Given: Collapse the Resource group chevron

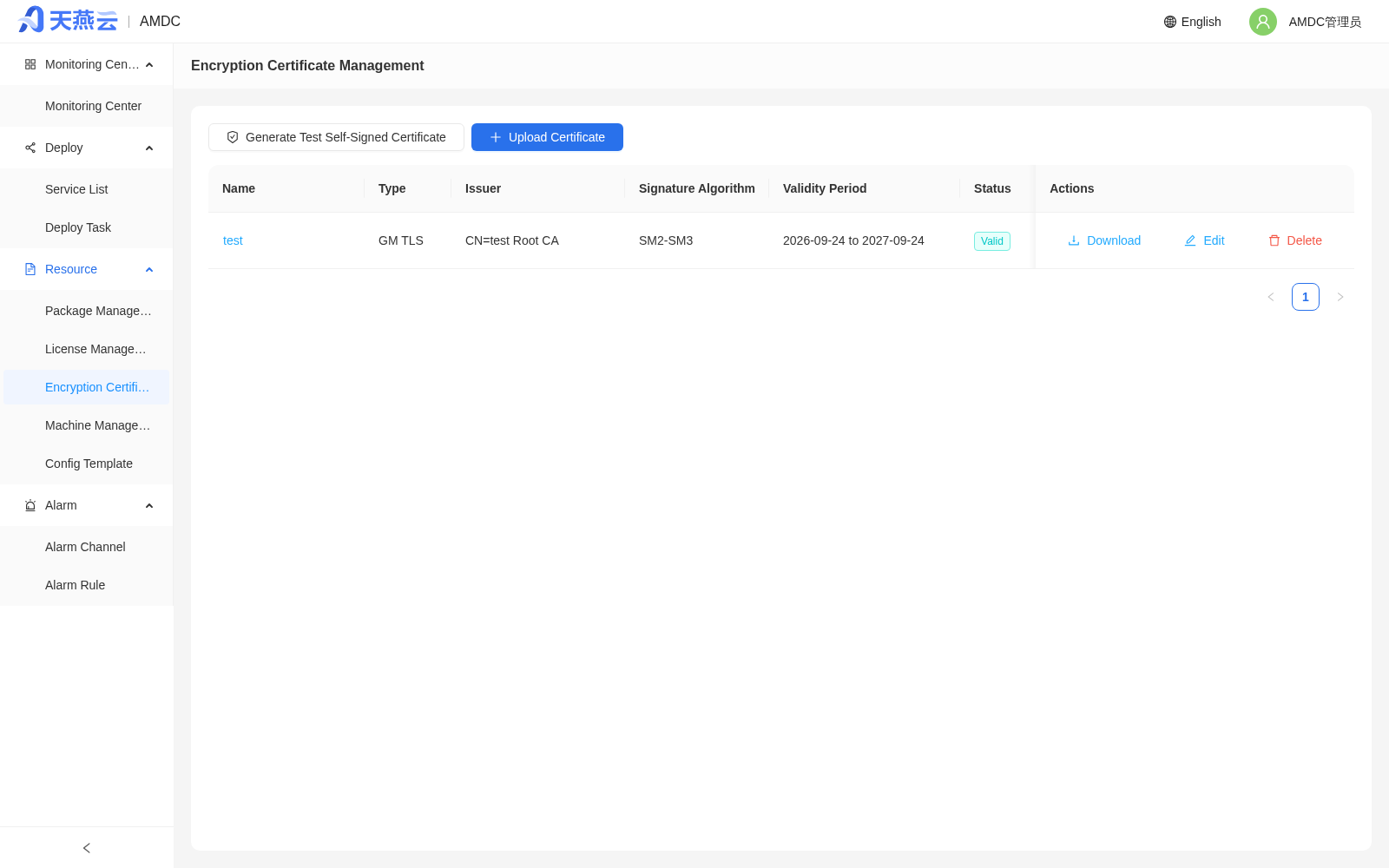Looking at the screenshot, I should click(x=149, y=270).
